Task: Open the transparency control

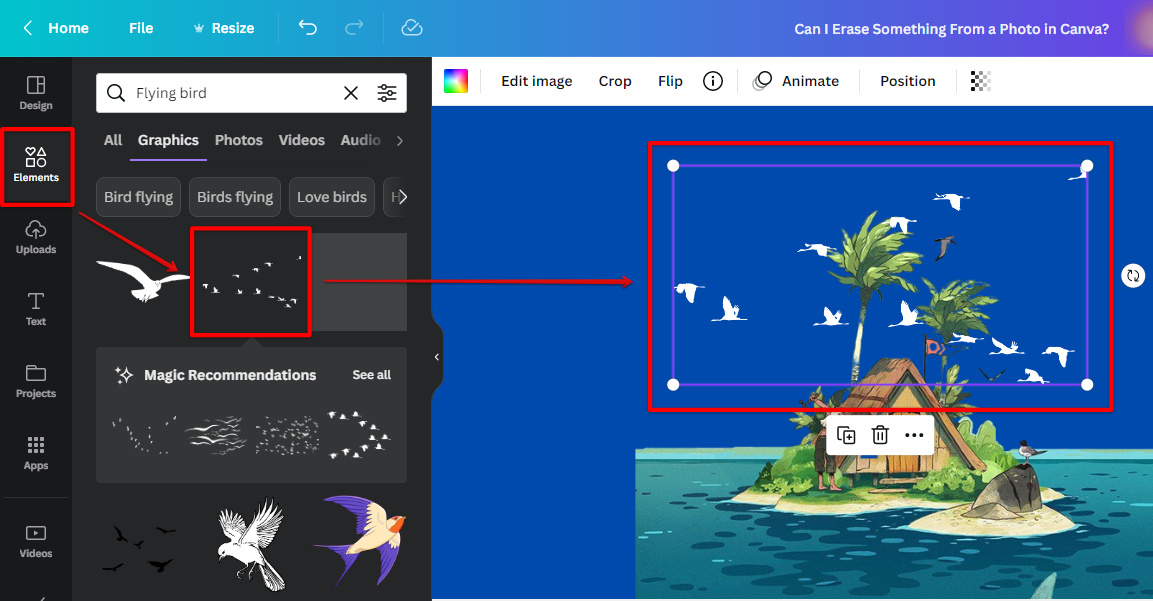Action: (979, 81)
